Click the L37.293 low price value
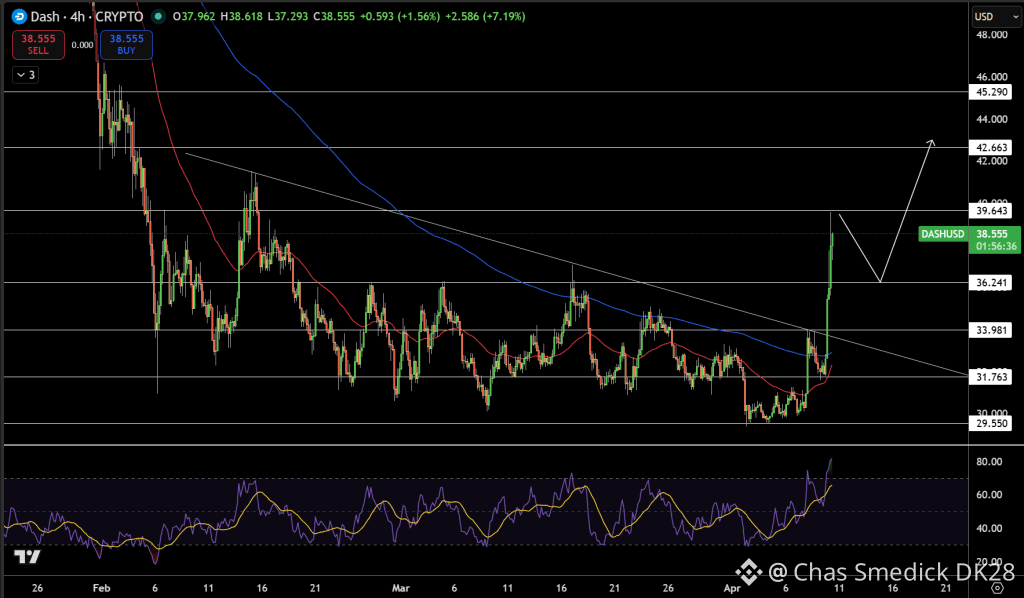The height and width of the screenshot is (598, 1024). point(287,16)
